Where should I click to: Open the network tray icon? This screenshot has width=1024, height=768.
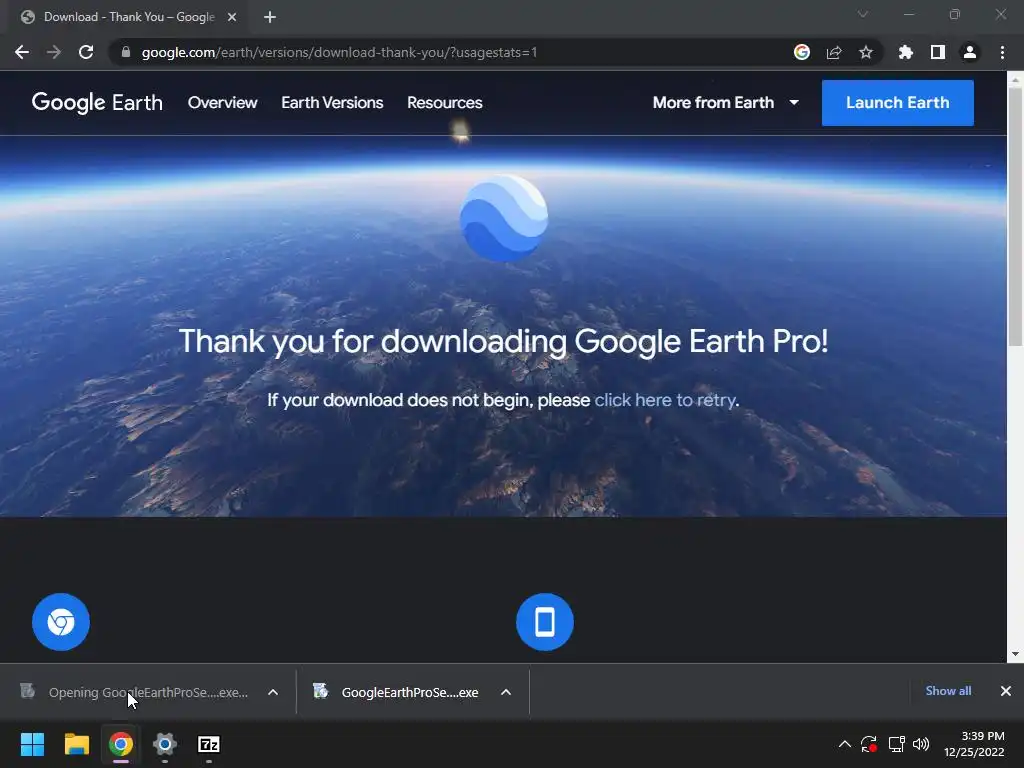coord(896,744)
